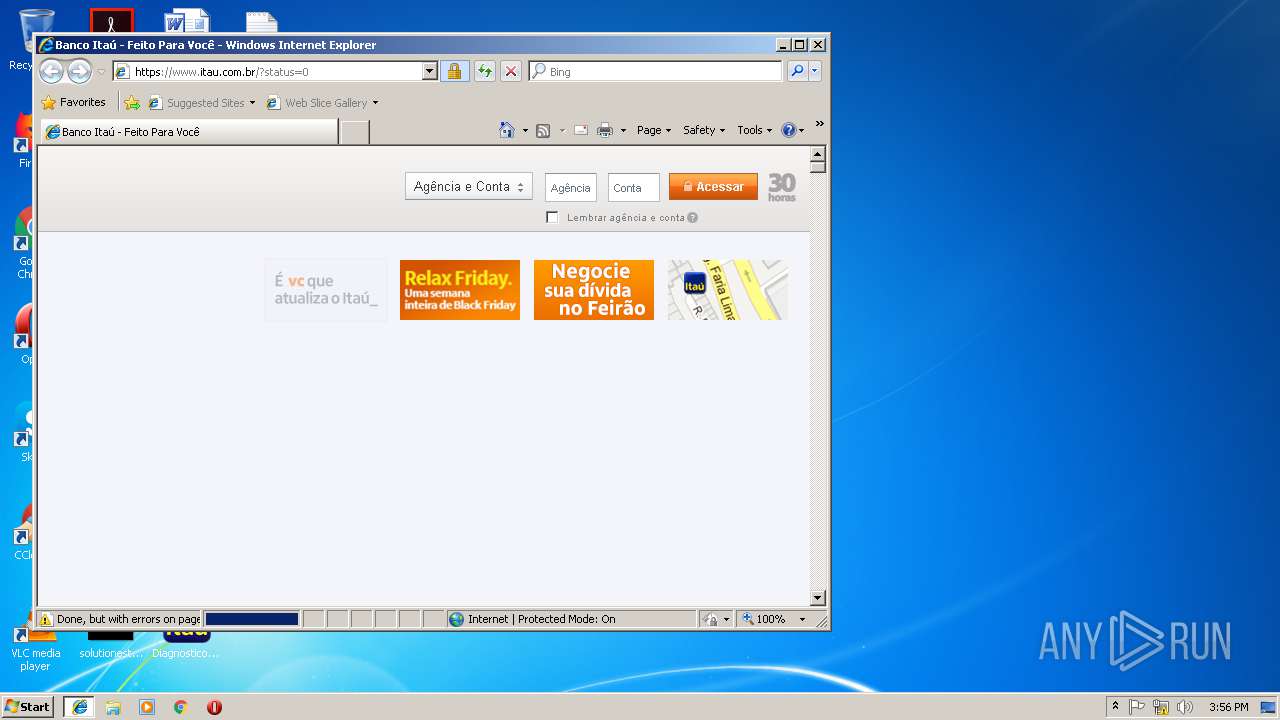This screenshot has width=1280, height=720.
Task: Open Google Chrome from the taskbar
Action: (180, 707)
